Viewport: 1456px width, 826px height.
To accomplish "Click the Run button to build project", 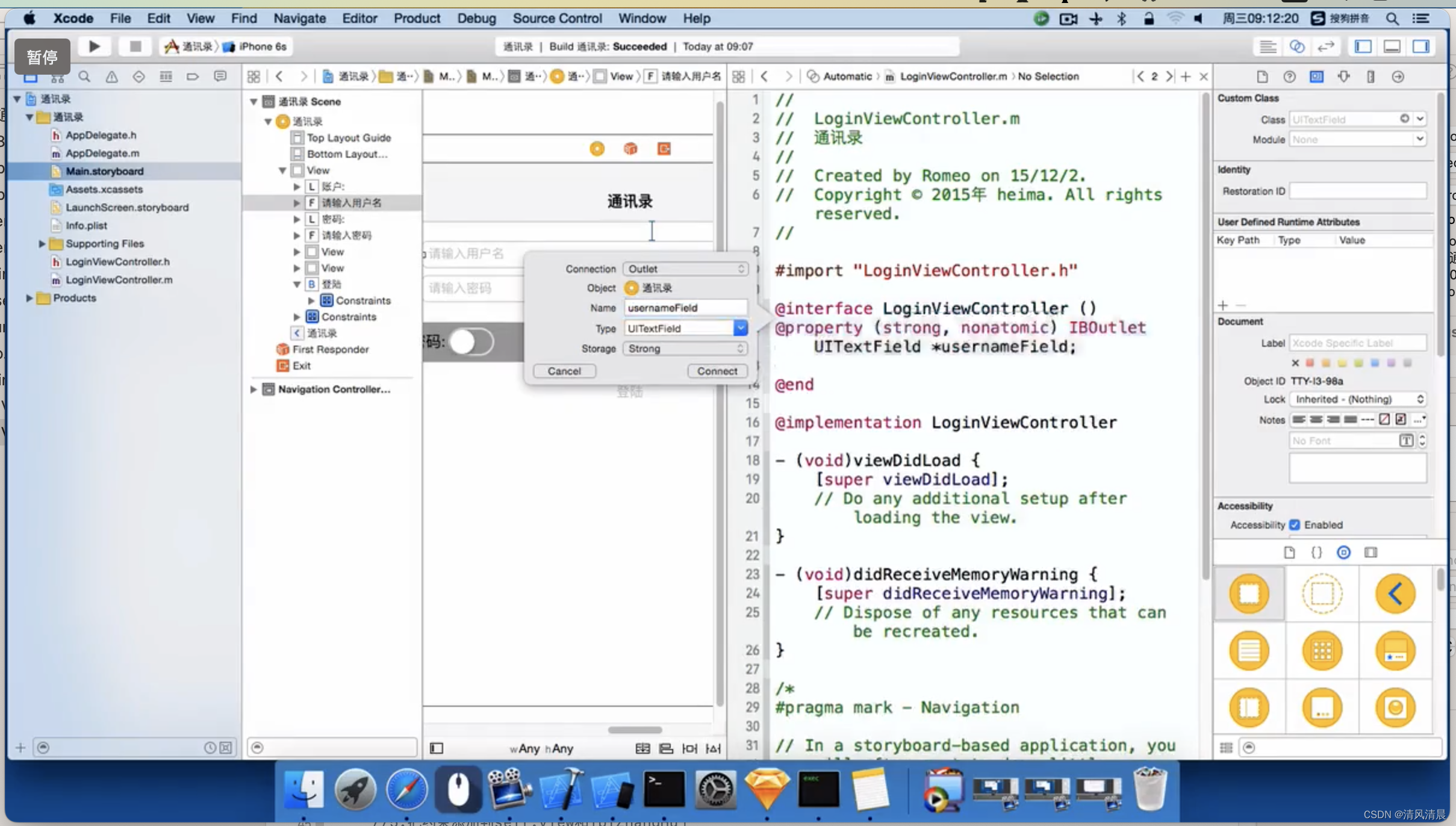I will point(94,46).
